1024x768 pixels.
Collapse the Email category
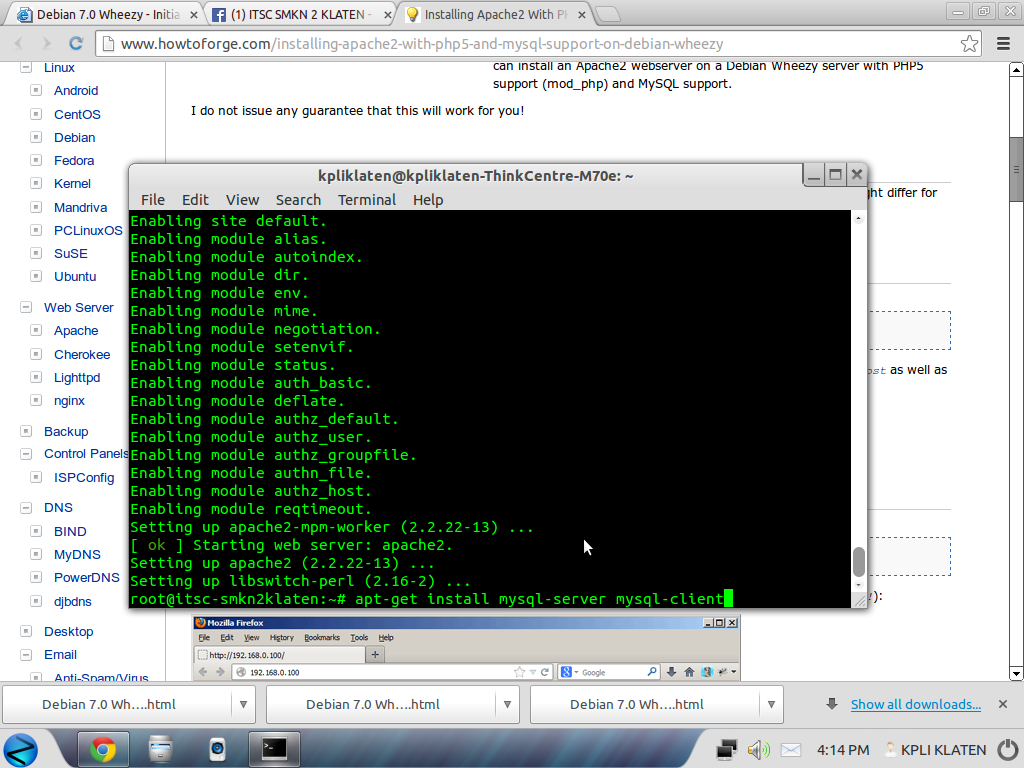[x=26, y=654]
